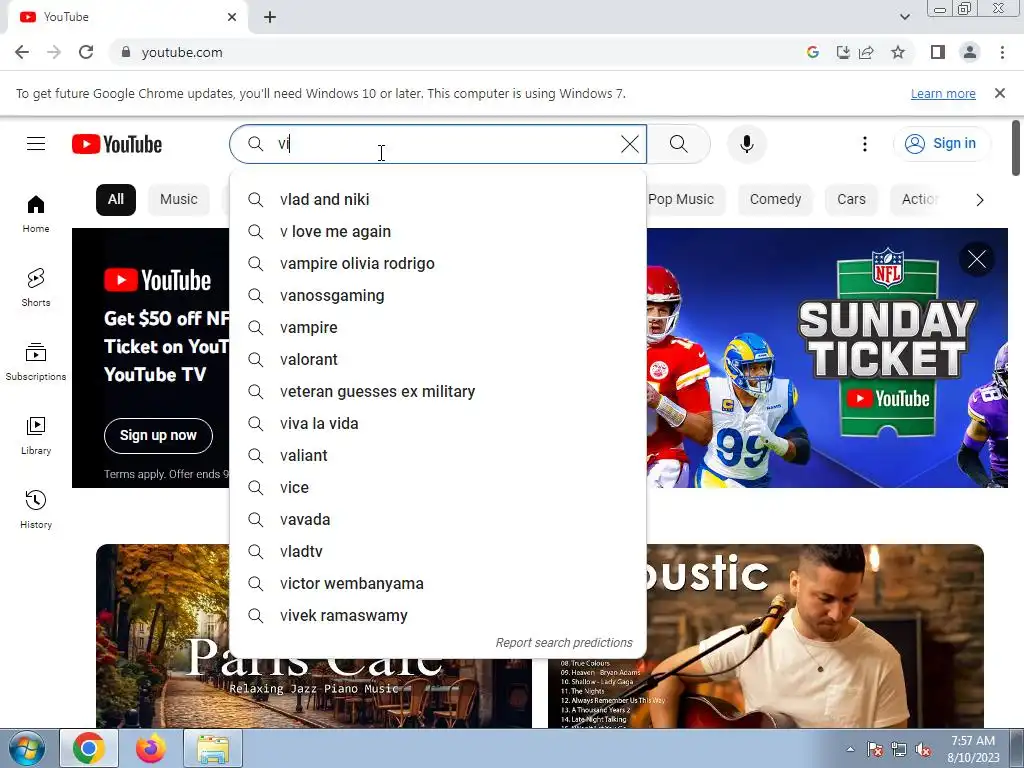Choose suggestion 'valiant'

tap(438, 455)
